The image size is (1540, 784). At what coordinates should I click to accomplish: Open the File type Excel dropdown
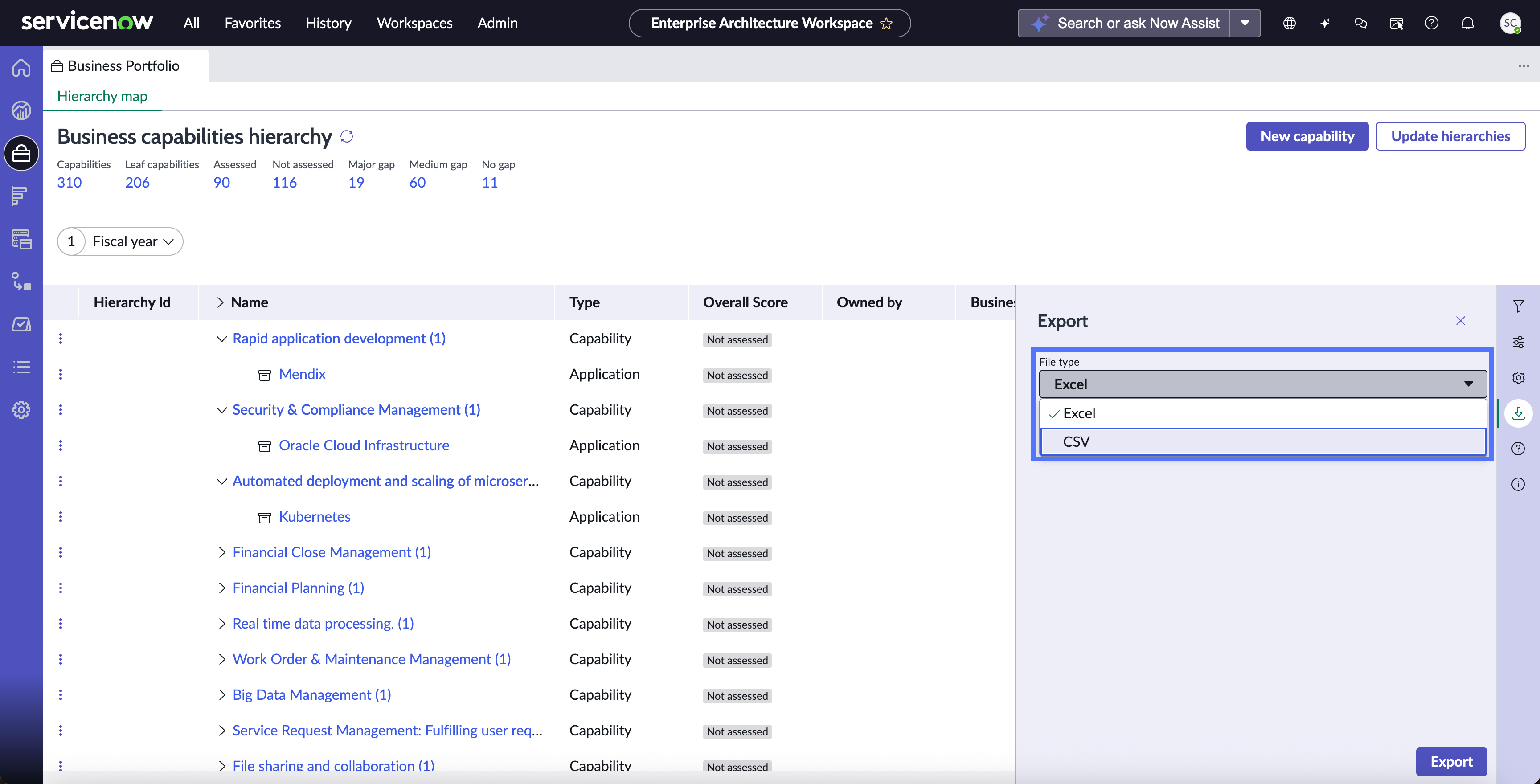tap(1262, 384)
